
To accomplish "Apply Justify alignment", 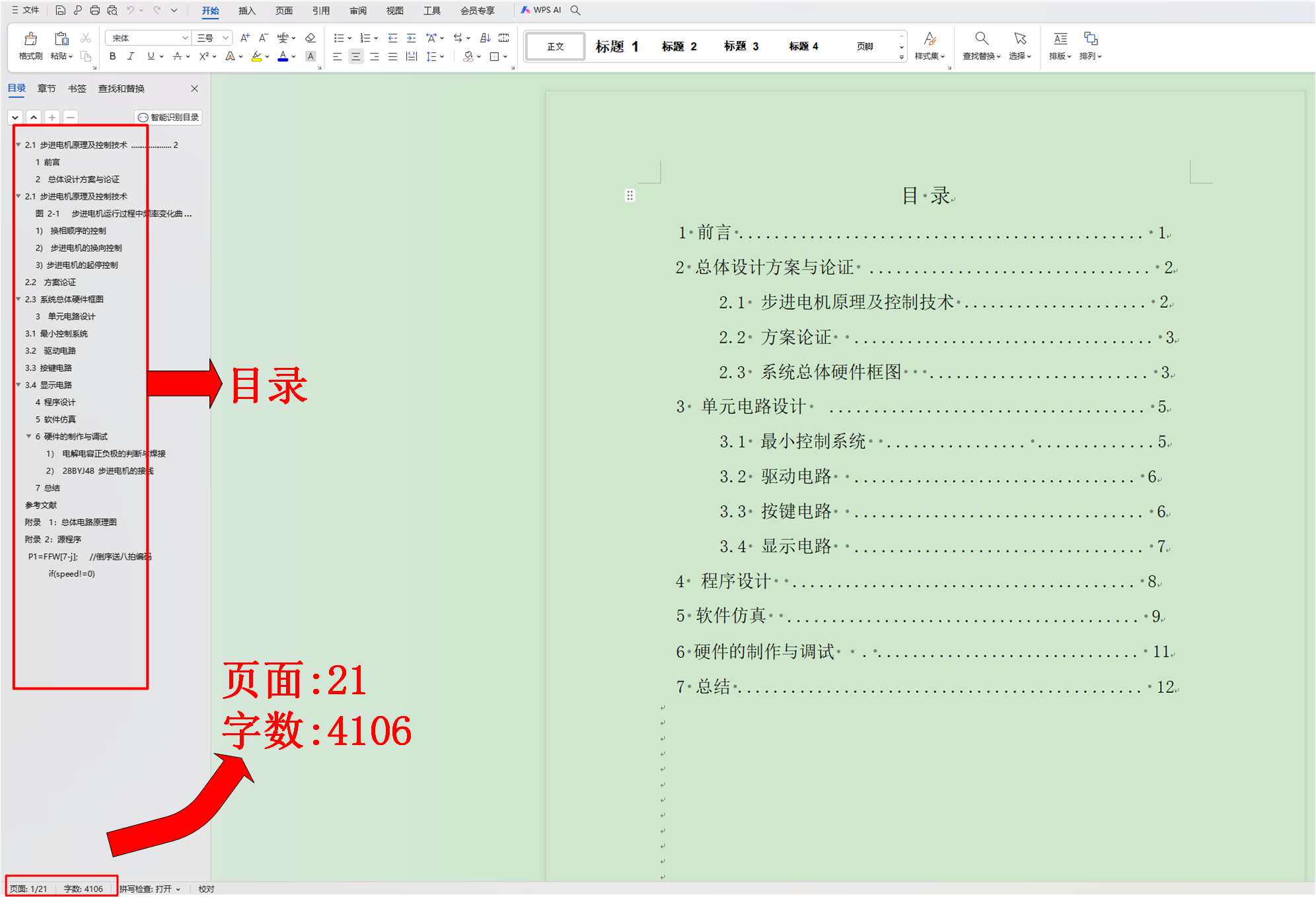I will pyautogui.click(x=392, y=56).
